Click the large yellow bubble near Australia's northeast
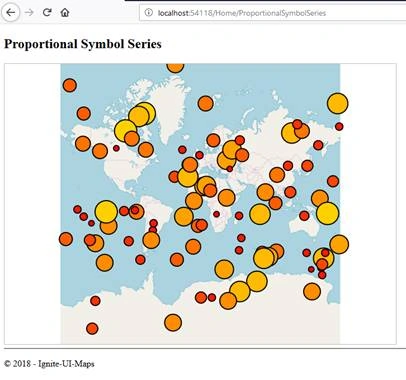Screen dimensions: 406x380 tap(328, 213)
